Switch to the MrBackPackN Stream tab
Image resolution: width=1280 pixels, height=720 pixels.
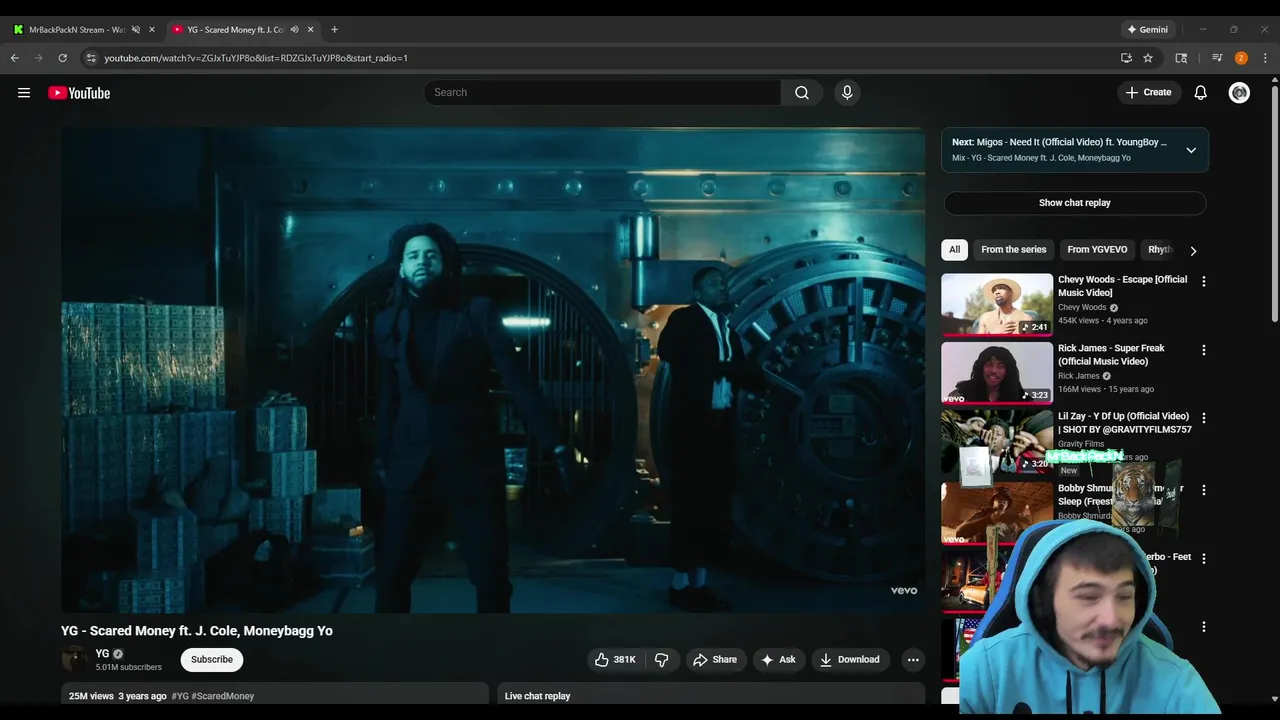click(x=75, y=29)
